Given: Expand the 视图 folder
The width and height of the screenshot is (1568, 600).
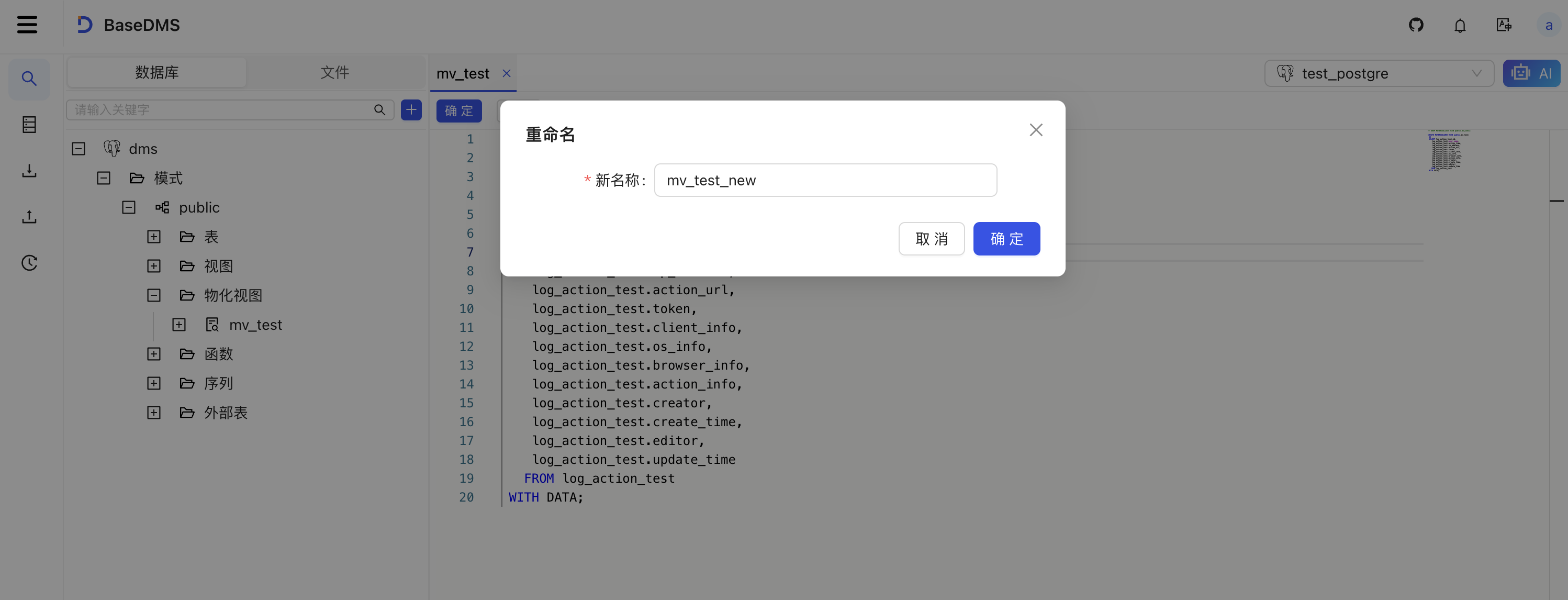Looking at the screenshot, I should (x=154, y=266).
